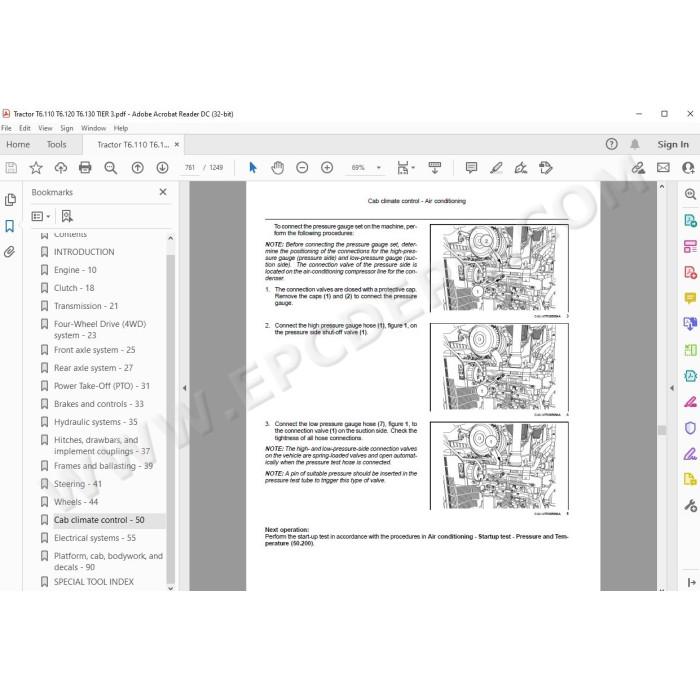Open notifications bell icon

coord(634,144)
